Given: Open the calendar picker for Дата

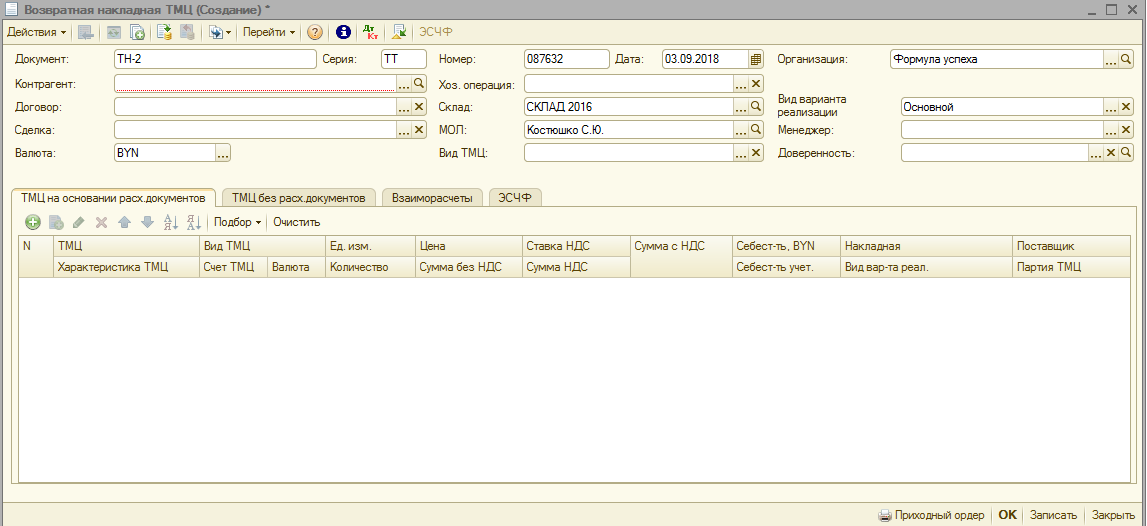Looking at the screenshot, I should click(x=756, y=59).
